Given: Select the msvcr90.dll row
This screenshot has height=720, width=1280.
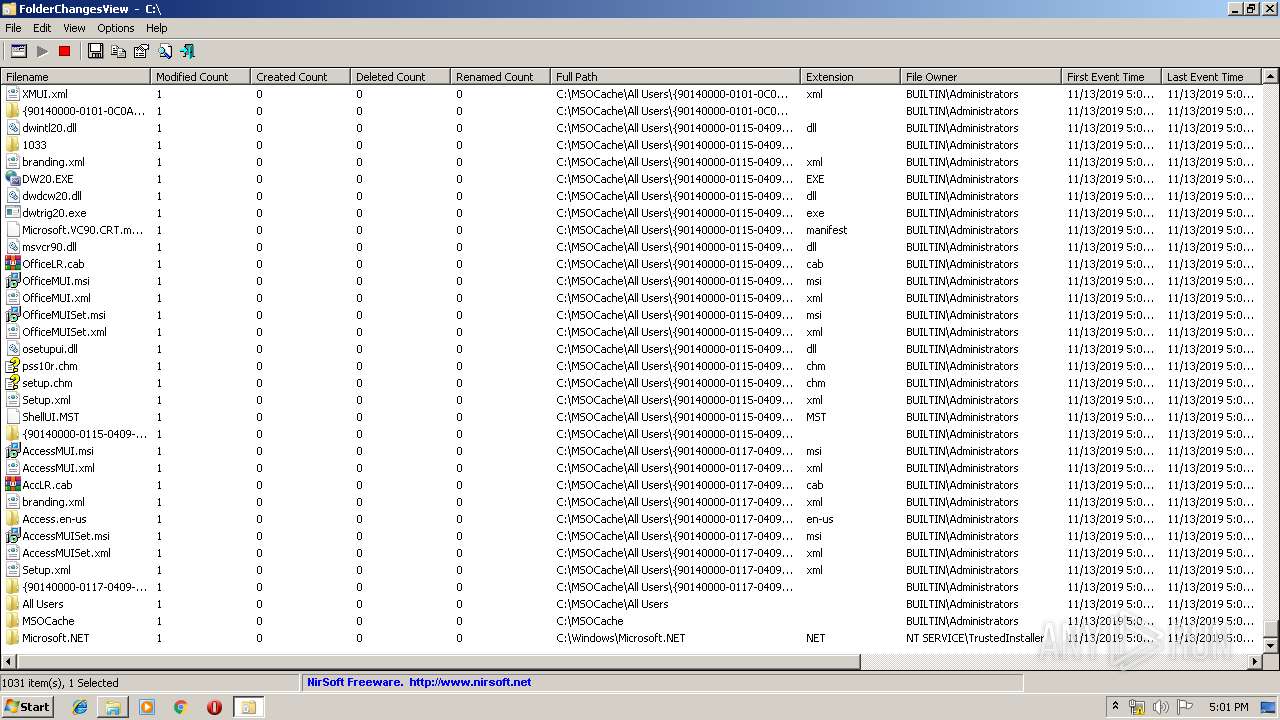Looking at the screenshot, I should (x=631, y=247).
